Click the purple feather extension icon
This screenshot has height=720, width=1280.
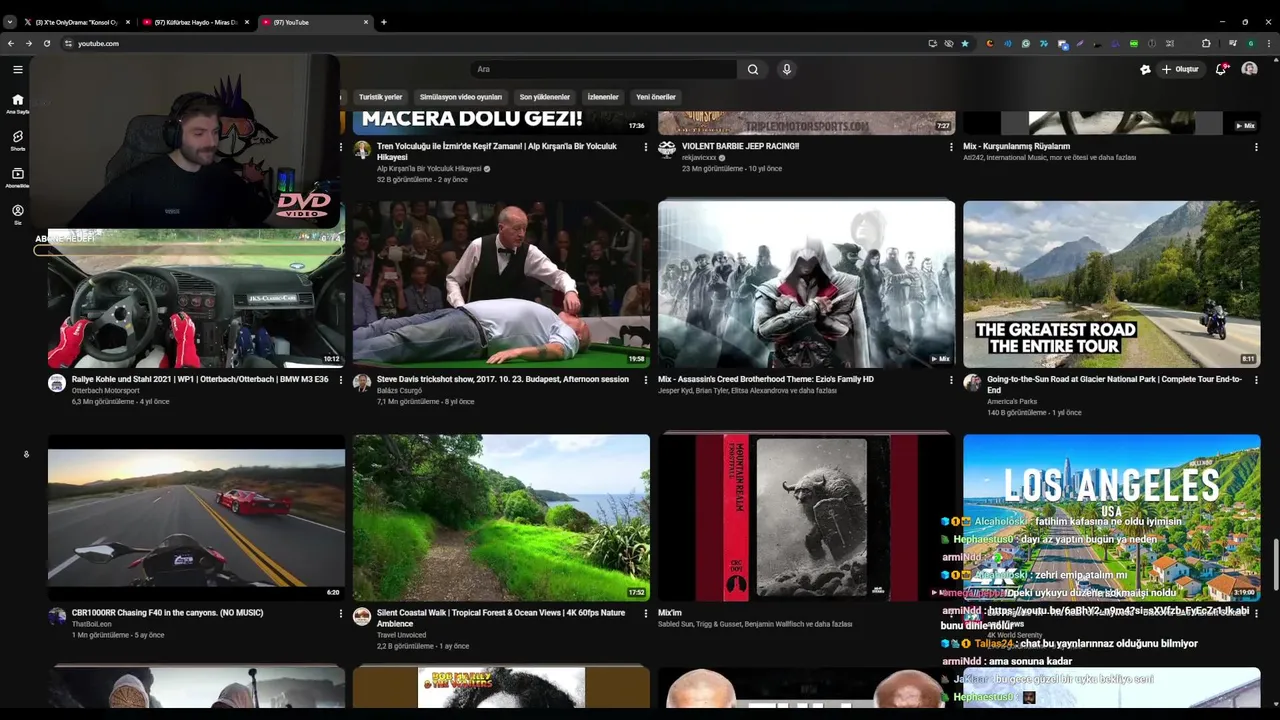[x=1080, y=43]
